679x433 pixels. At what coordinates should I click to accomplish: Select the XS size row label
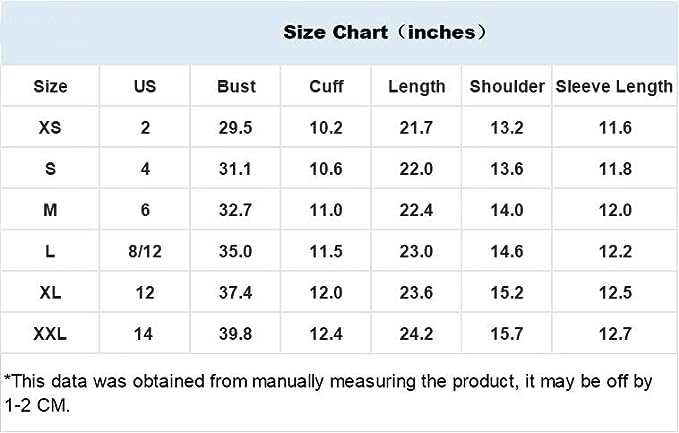50,128
